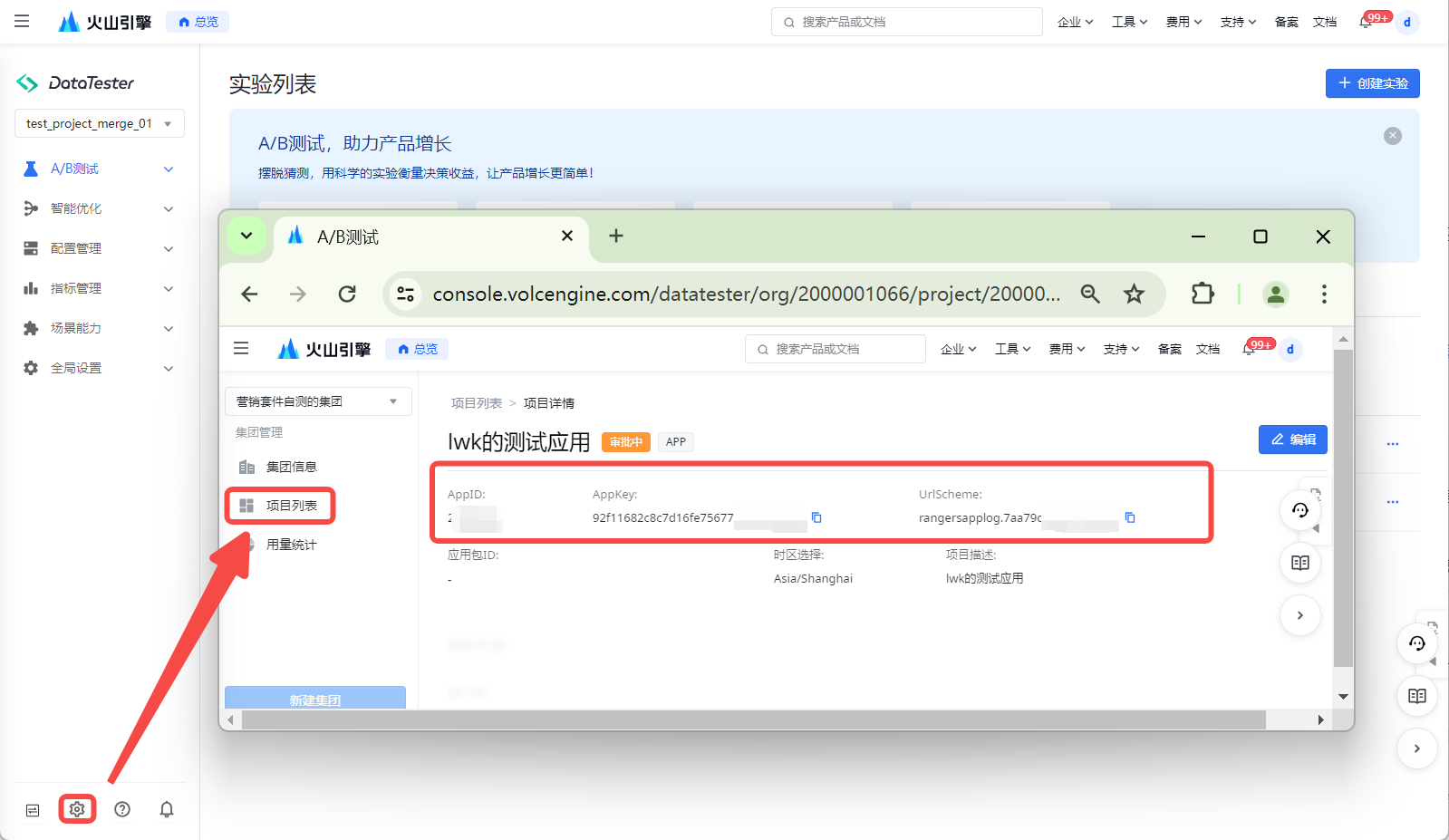Go back in the popup browser
The height and width of the screenshot is (840, 1449).
[x=250, y=294]
